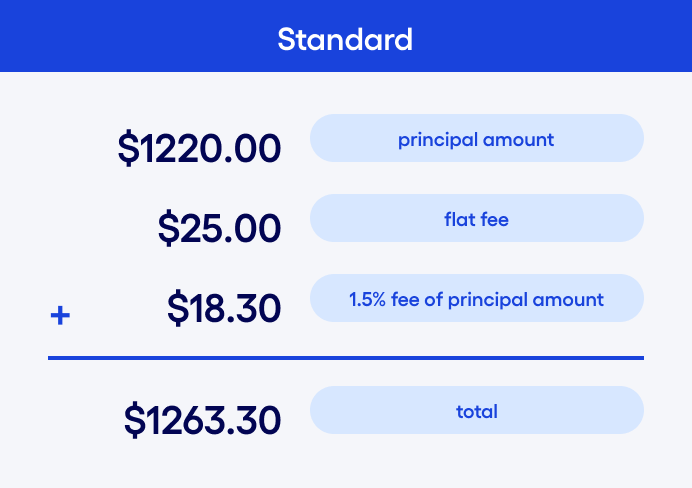The height and width of the screenshot is (488, 692).
Task: Click the dollar sign of $1220.00
Action: [128, 149]
